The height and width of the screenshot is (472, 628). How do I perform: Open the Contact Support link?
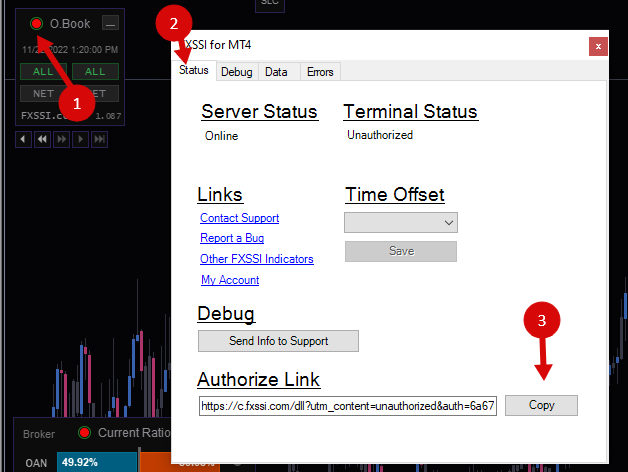(x=240, y=218)
